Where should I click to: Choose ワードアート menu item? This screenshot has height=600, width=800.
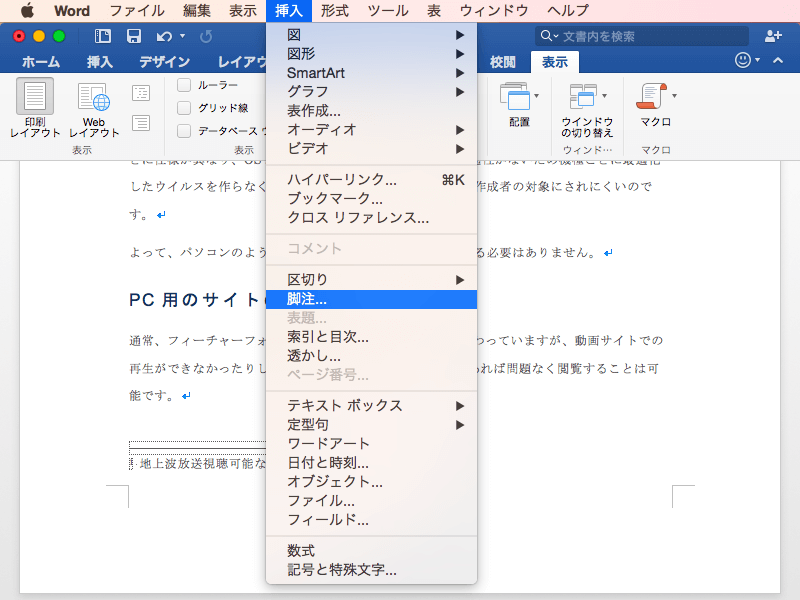pos(371,443)
